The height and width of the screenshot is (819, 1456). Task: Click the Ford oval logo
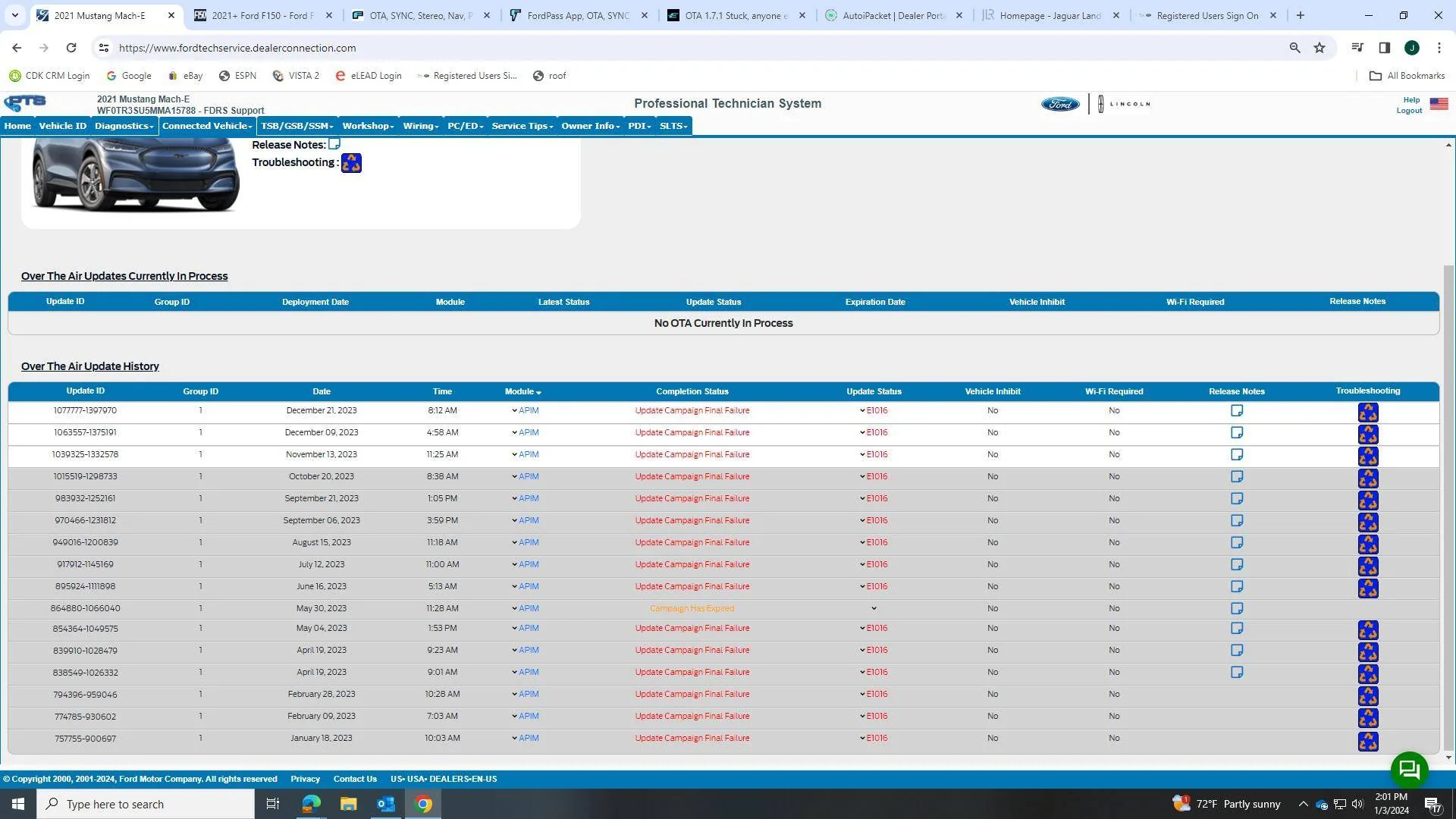(1060, 104)
